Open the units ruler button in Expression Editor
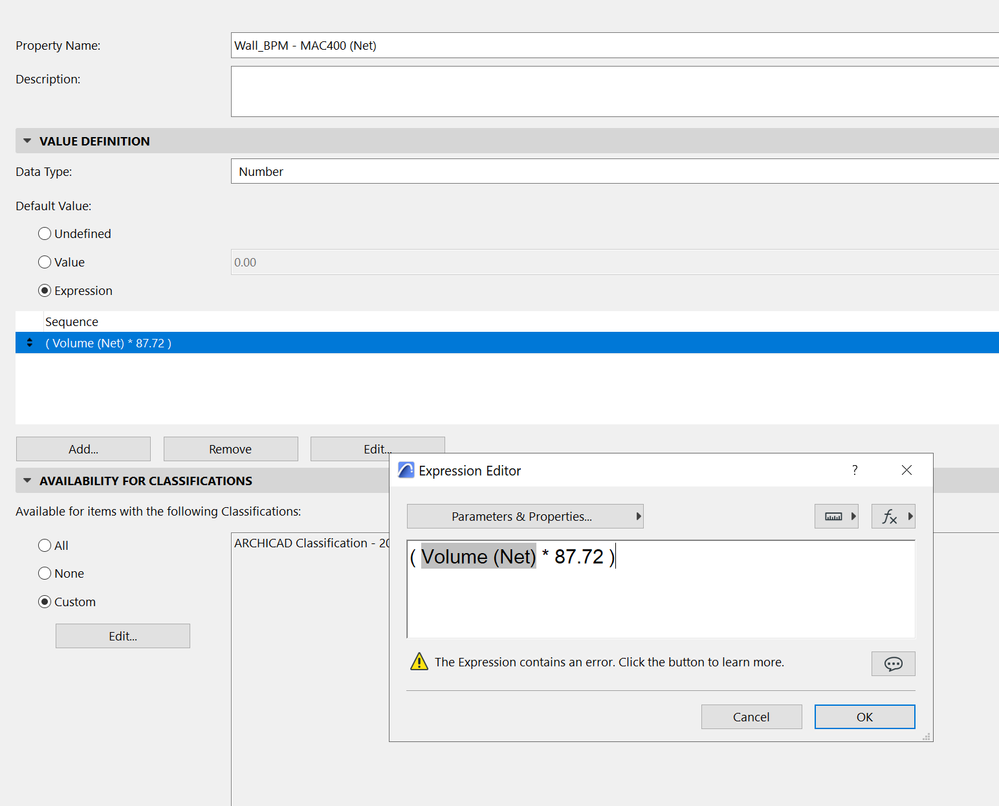Screen dimensions: 999x806 coord(837,516)
